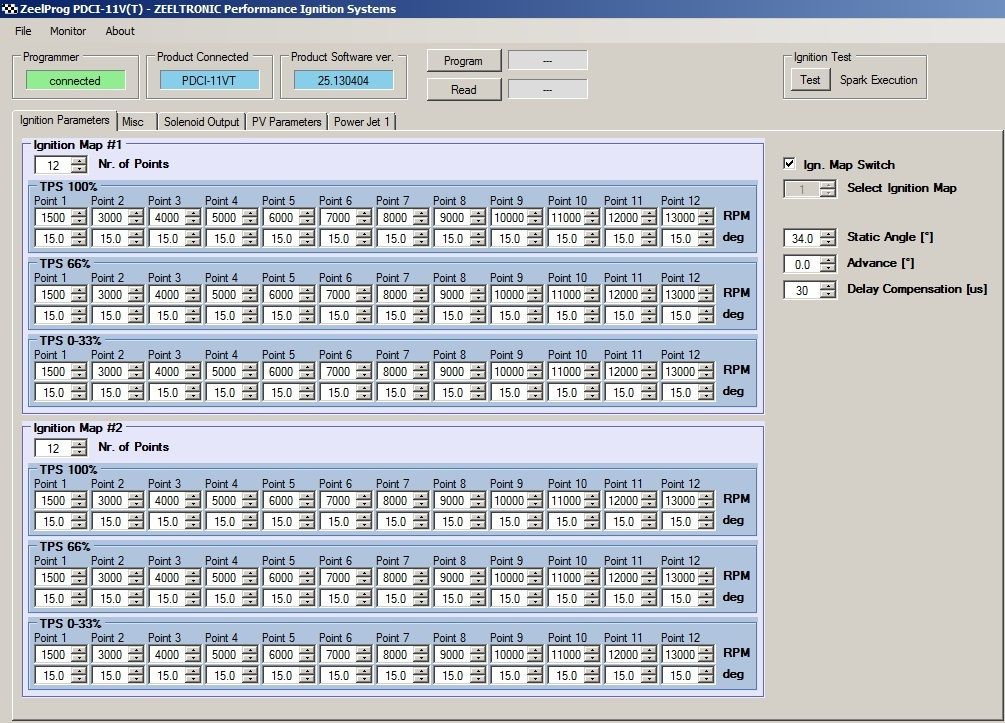Click the ZeelProg checkered flag title icon
The height and width of the screenshot is (723, 1005).
(10, 9)
